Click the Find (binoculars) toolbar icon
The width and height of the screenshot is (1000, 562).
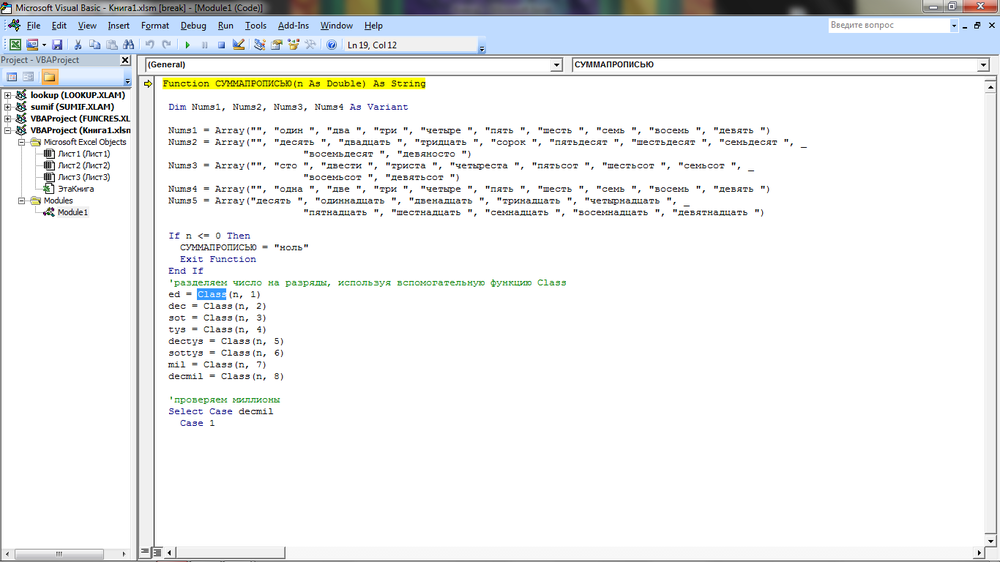pos(127,45)
